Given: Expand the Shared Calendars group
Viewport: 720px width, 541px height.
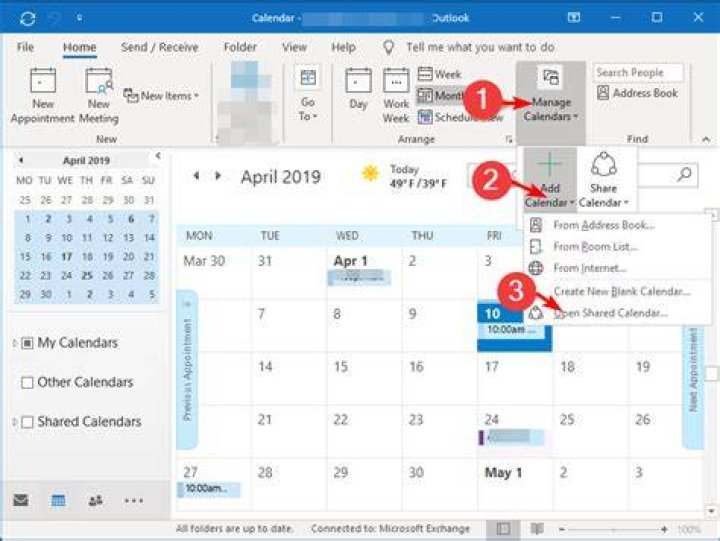Looking at the screenshot, I should tap(15, 422).
